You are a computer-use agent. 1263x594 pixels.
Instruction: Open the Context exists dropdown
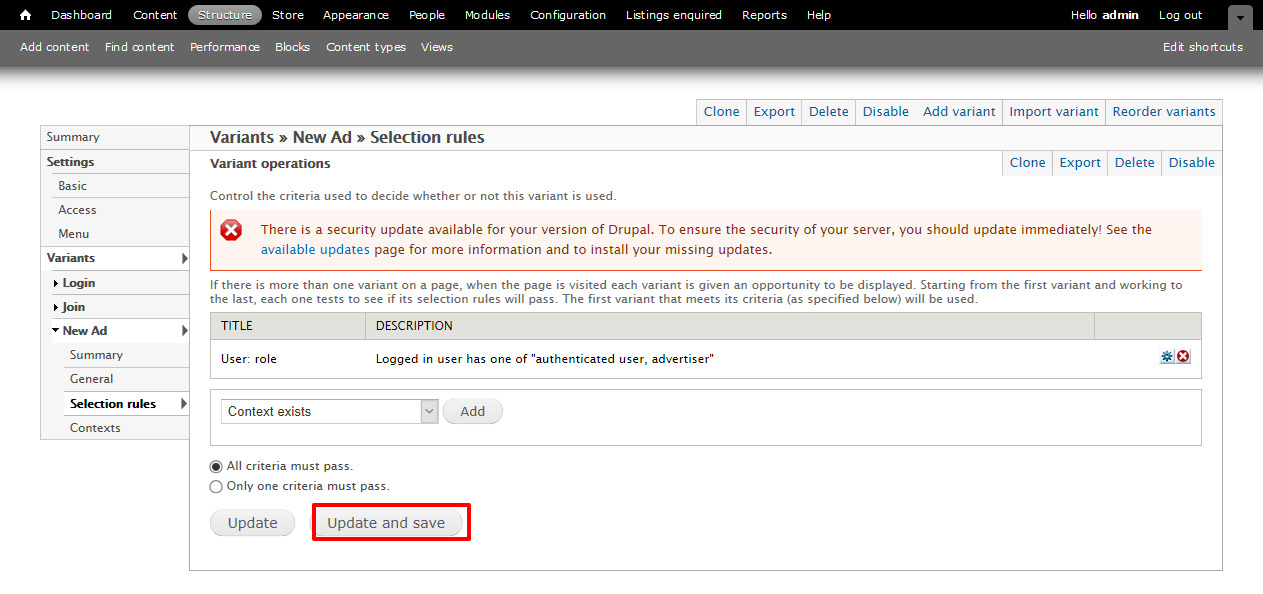click(x=329, y=411)
